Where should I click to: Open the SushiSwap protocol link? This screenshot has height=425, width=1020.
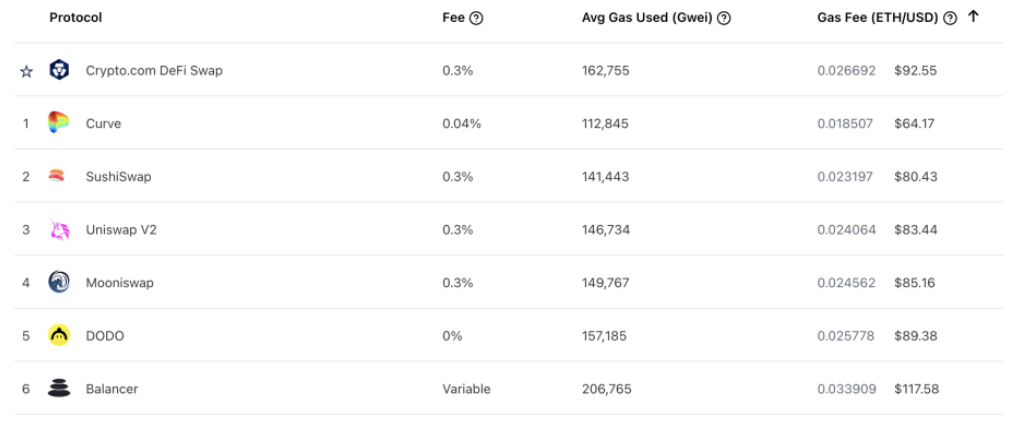point(118,177)
